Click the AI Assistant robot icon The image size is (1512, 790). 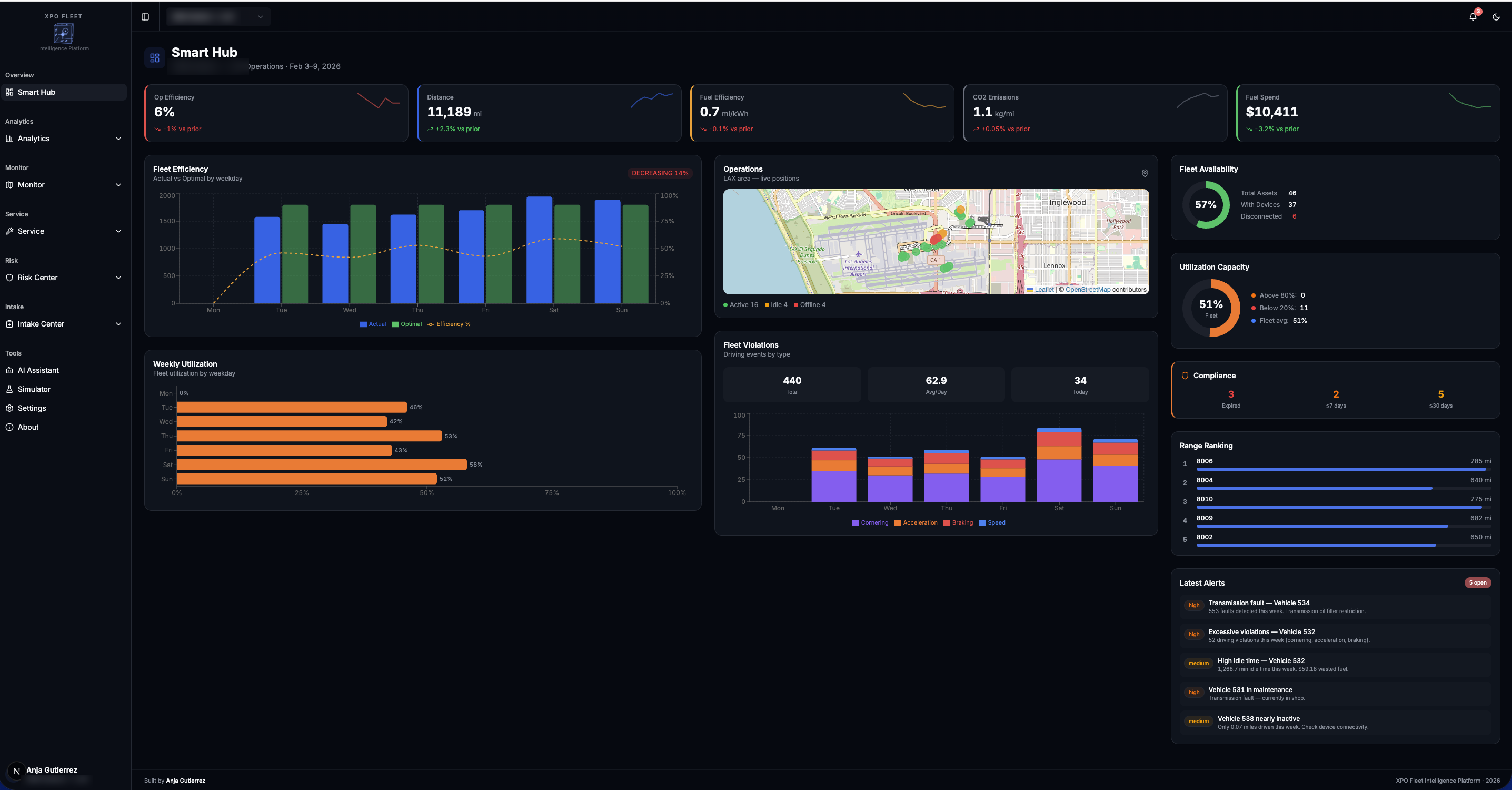pos(9,370)
